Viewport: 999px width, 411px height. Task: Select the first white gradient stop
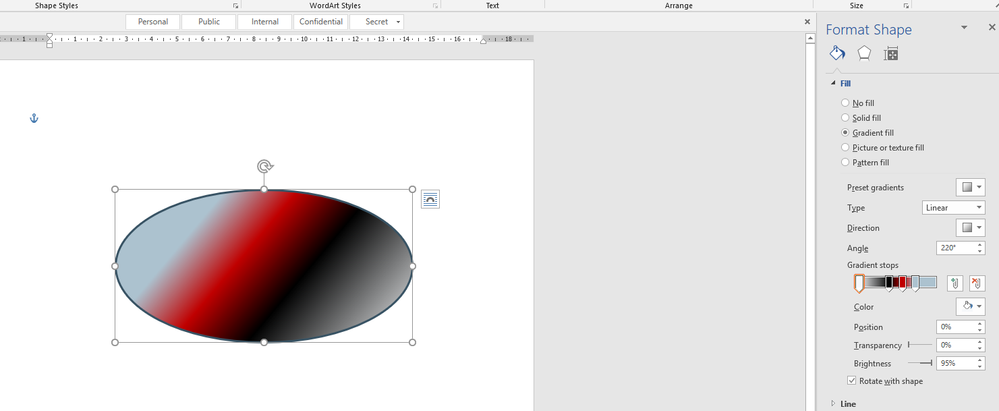tap(859, 284)
